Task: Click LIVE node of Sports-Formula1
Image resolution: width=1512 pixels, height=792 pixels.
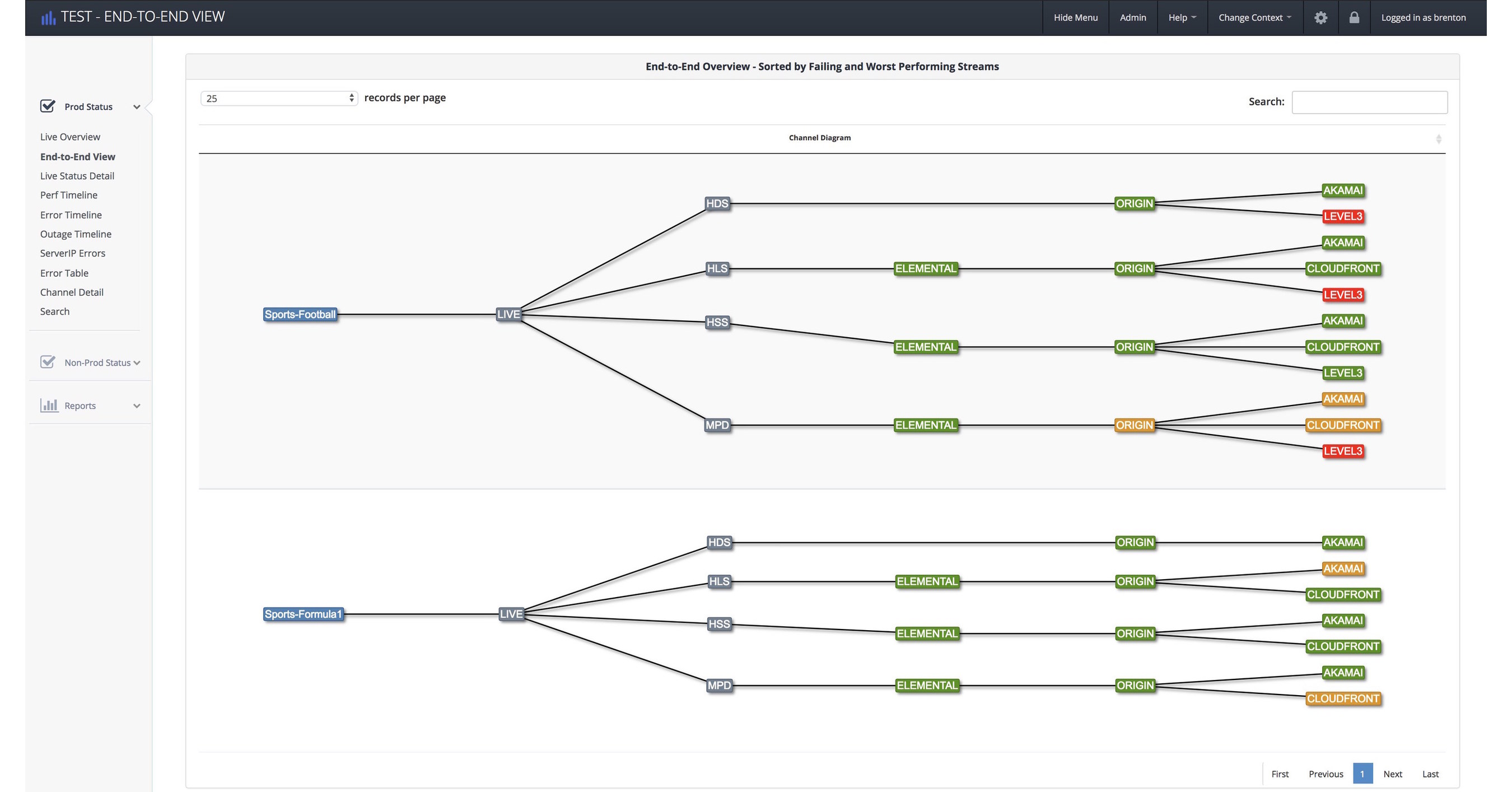Action: tap(511, 614)
